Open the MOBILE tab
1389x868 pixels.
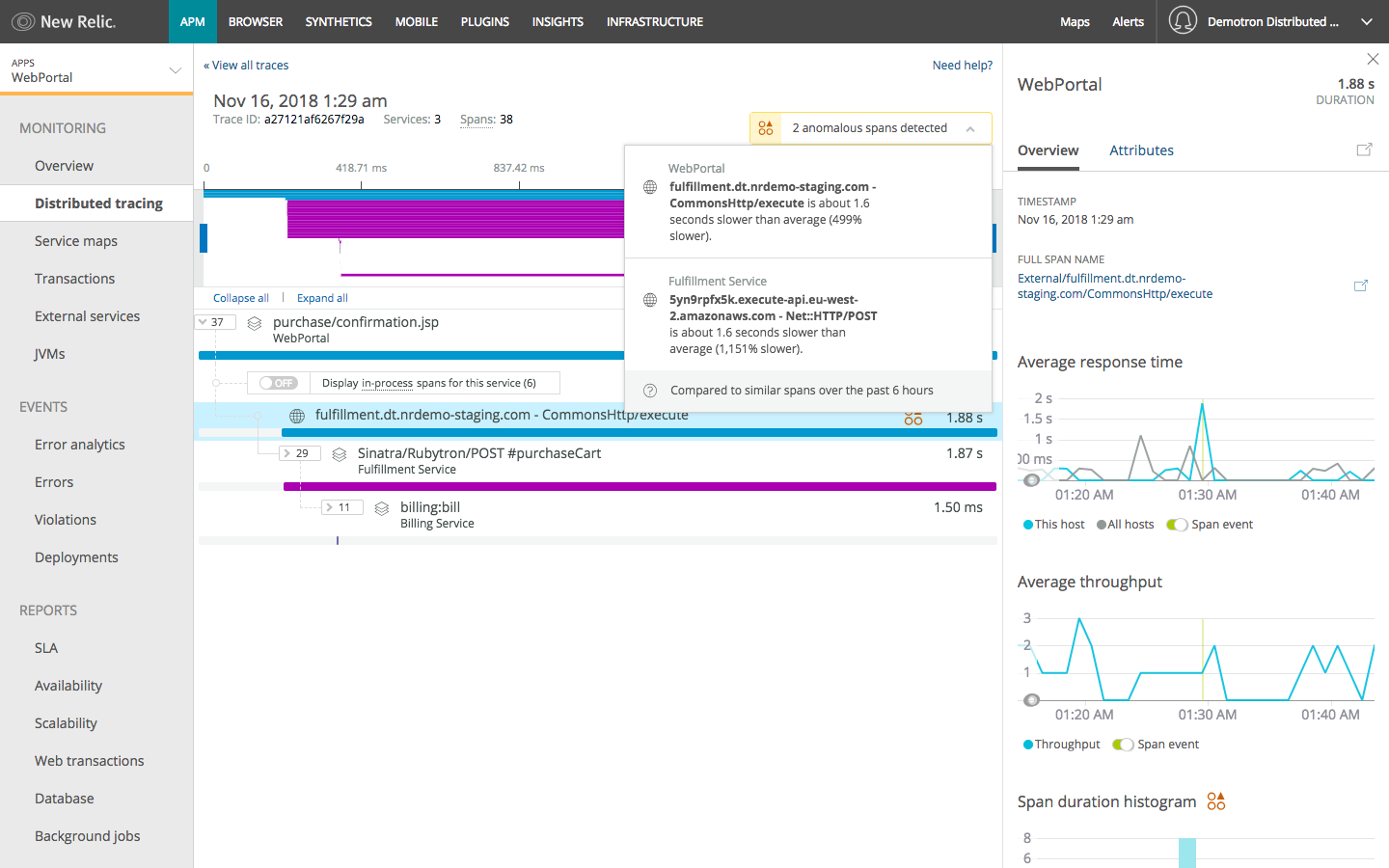[417, 21]
